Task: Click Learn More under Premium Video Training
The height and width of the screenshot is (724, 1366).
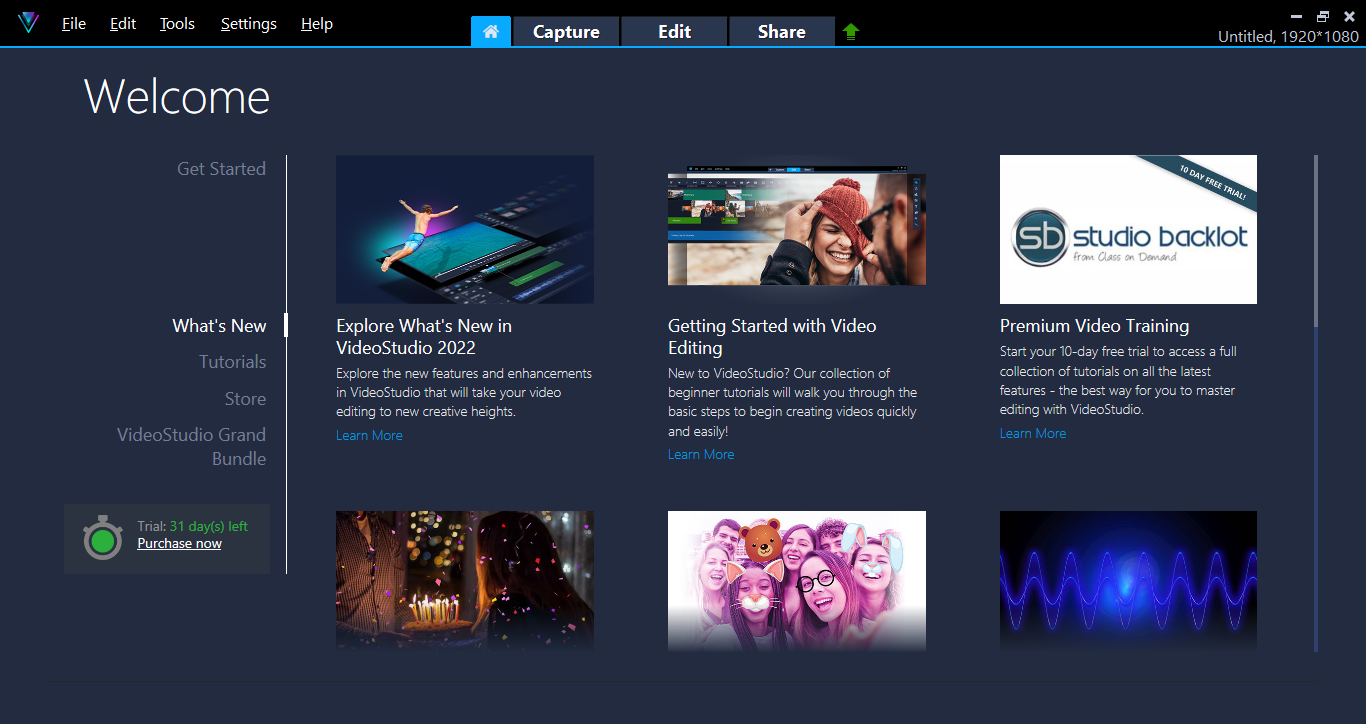Action: (1033, 433)
